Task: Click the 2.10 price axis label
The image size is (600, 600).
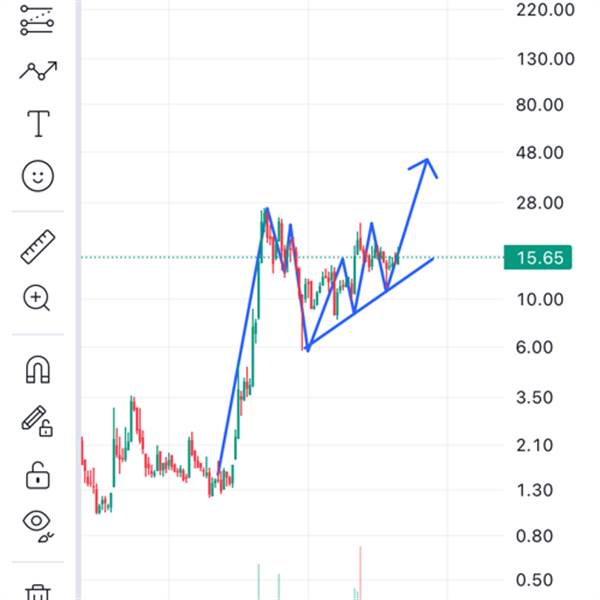Action: (534, 445)
